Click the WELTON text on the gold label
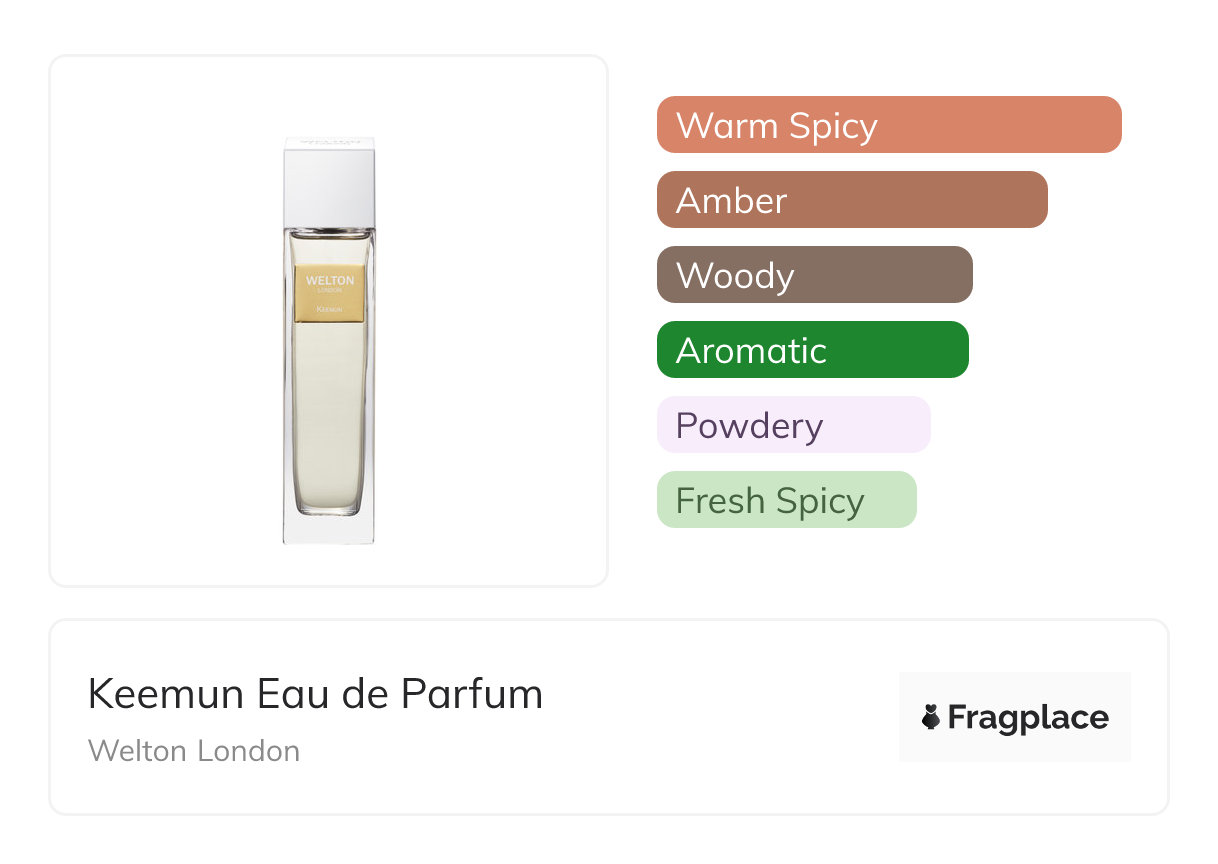 click(329, 281)
